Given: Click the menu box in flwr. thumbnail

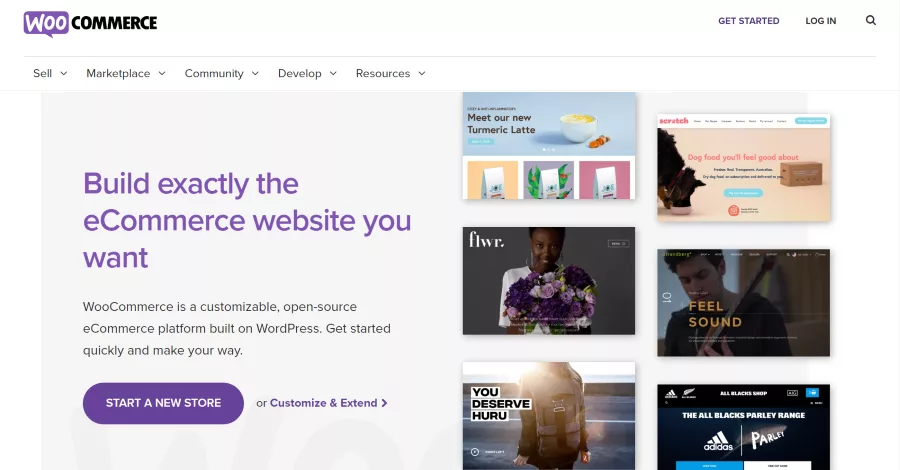Looking at the screenshot, I should pyautogui.click(x=618, y=243).
